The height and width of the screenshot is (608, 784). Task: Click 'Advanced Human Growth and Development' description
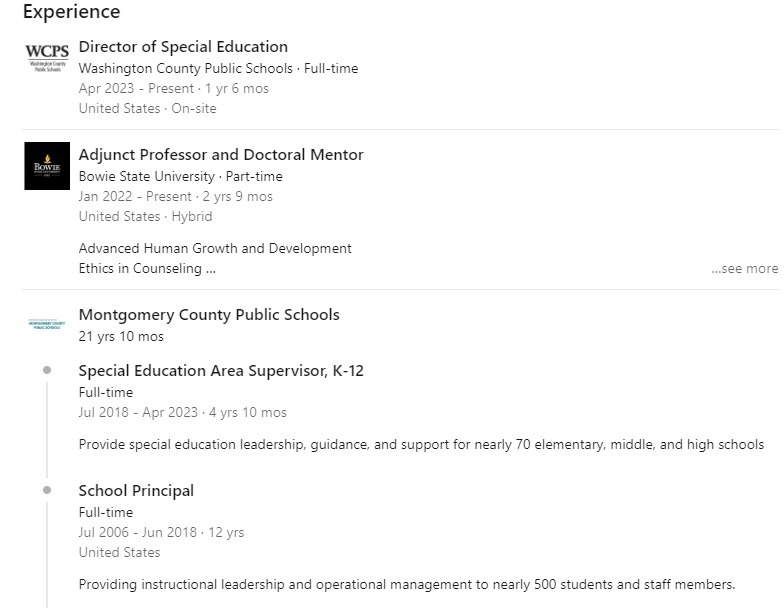(x=215, y=248)
